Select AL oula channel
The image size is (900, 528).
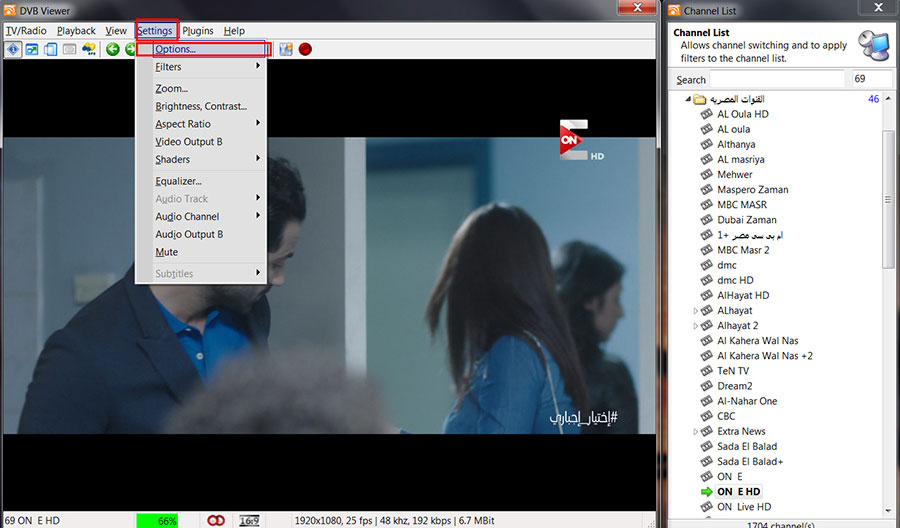pyautogui.click(x=734, y=129)
